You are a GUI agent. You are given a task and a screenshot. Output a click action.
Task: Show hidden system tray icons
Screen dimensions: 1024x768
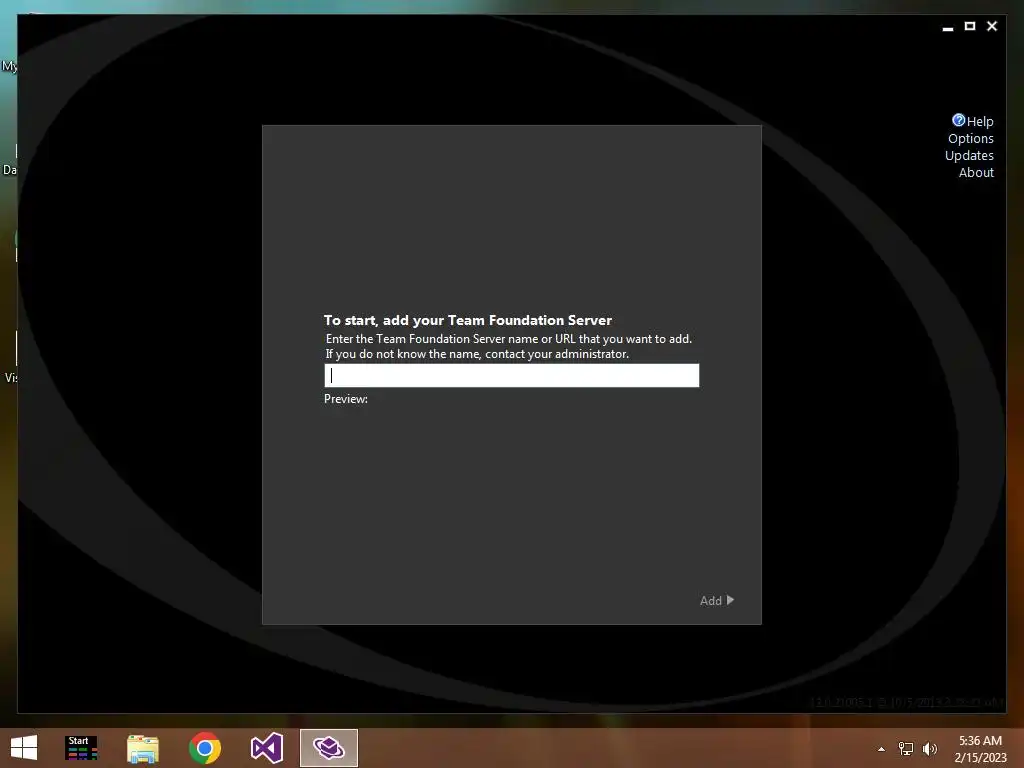(881, 749)
